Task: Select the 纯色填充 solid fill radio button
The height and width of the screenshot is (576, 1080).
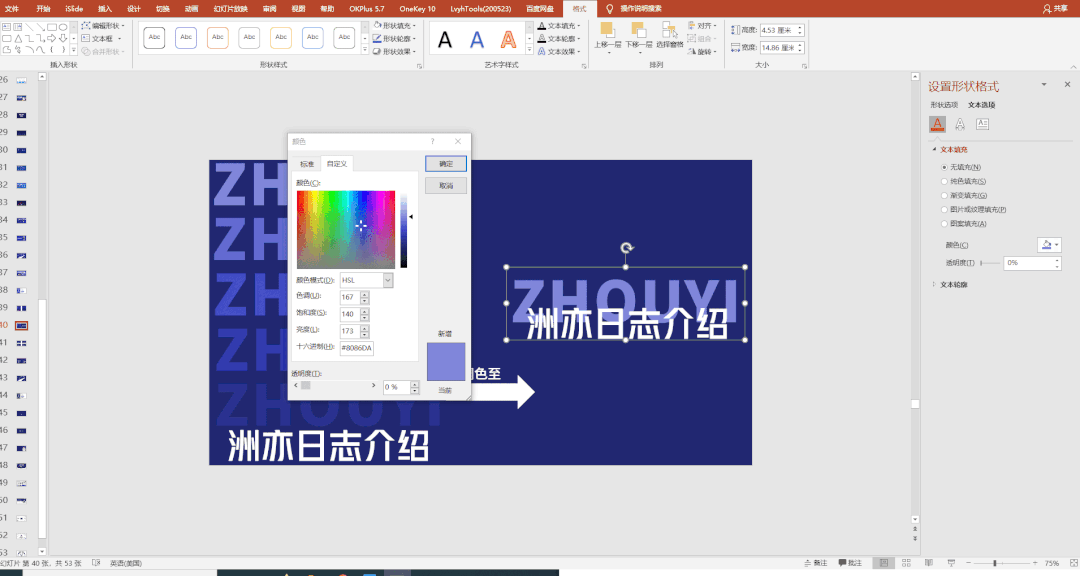Action: pos(944,181)
